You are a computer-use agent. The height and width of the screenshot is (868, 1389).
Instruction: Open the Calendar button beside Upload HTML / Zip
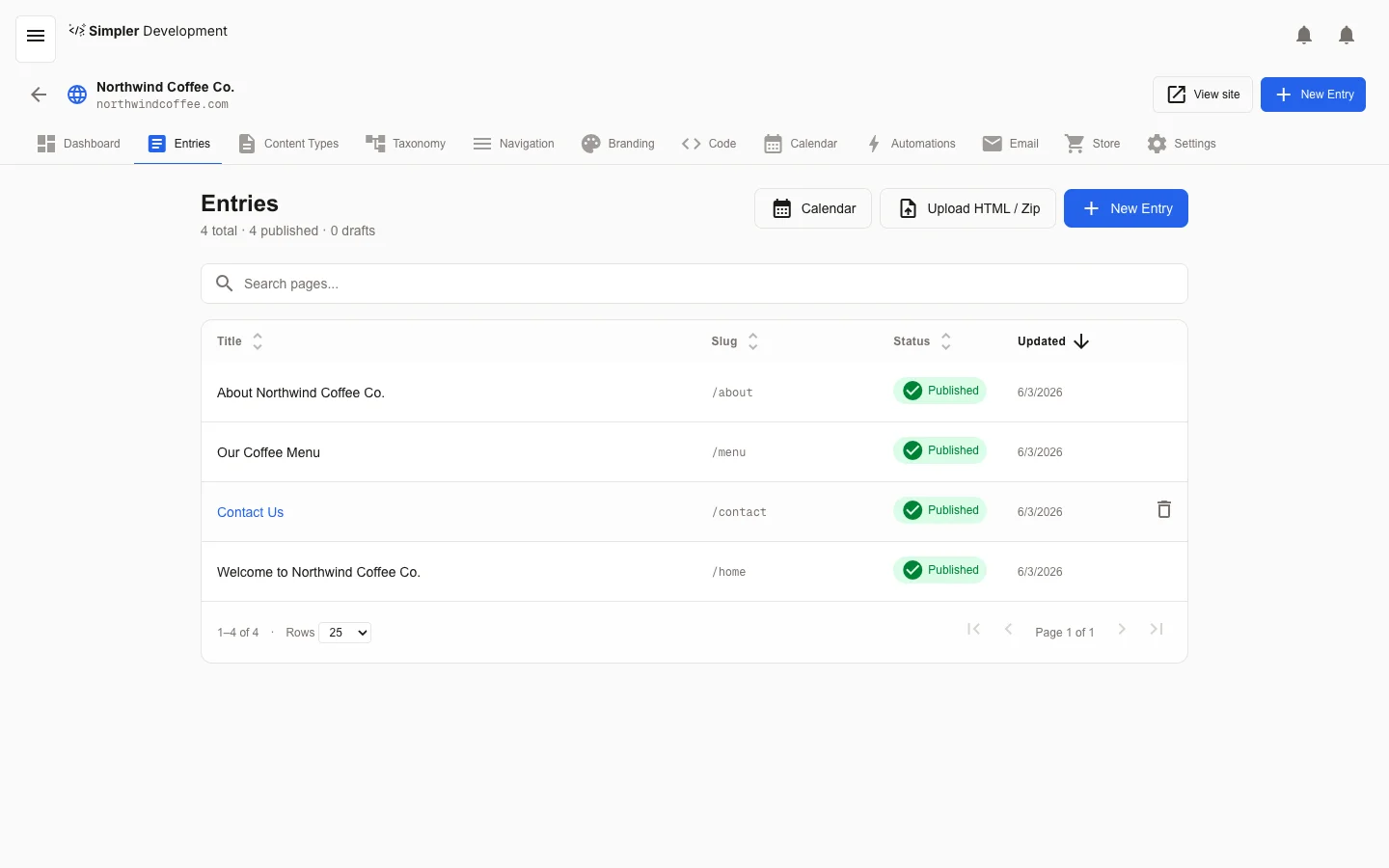[813, 208]
